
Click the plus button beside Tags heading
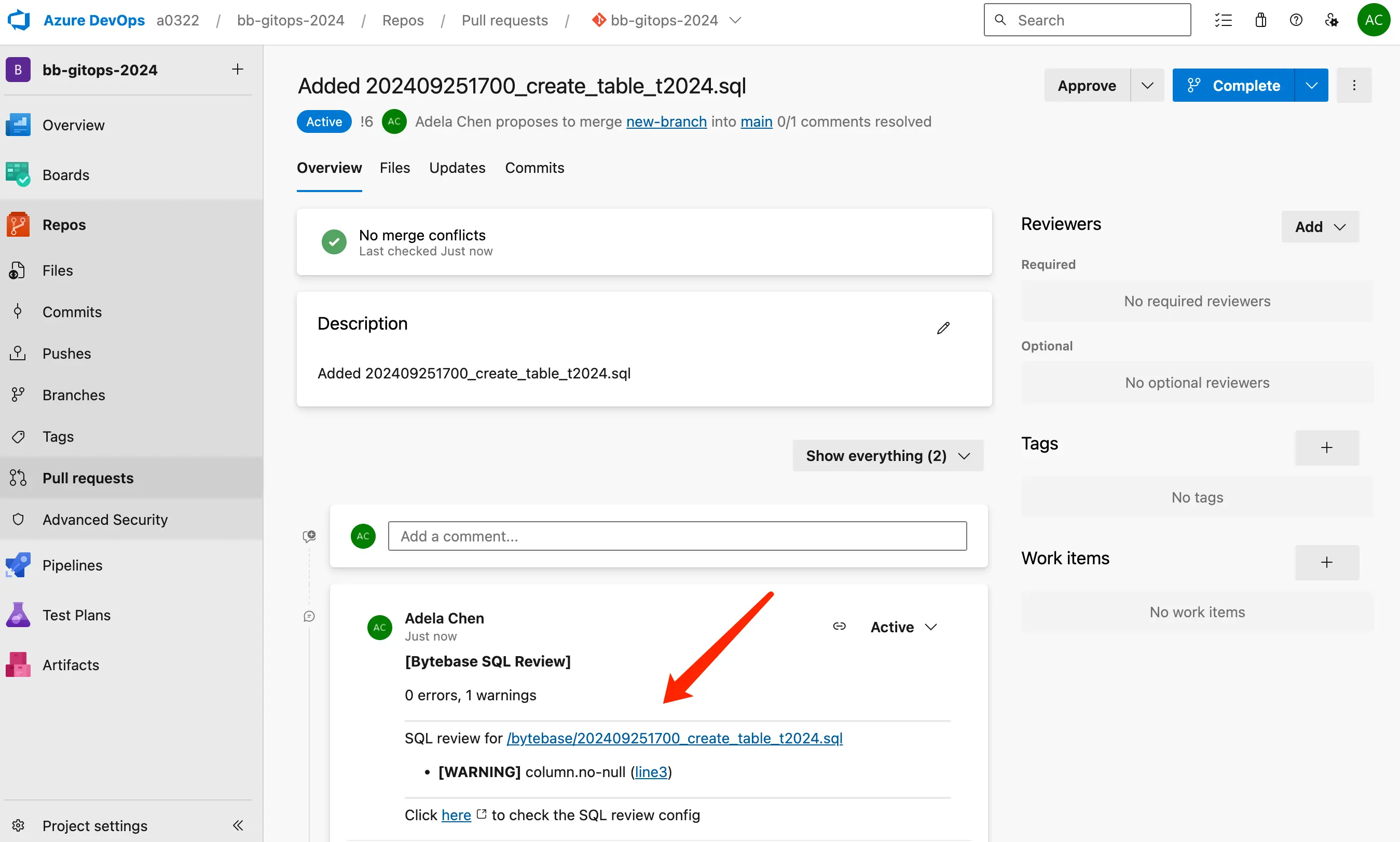pos(1326,447)
